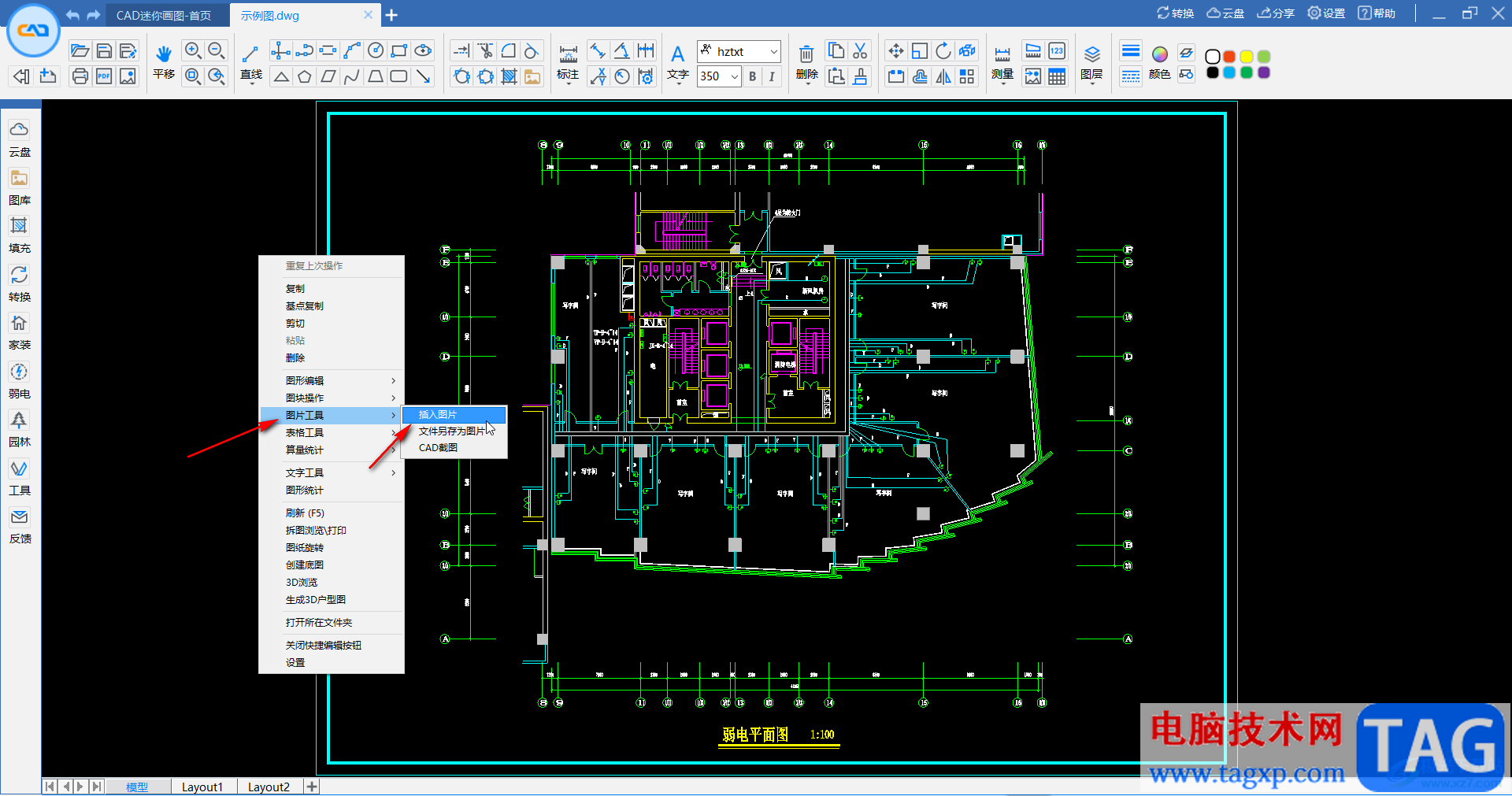Choose 文件另存为图片 from the submenu
The height and width of the screenshot is (796, 1512).
[454, 431]
